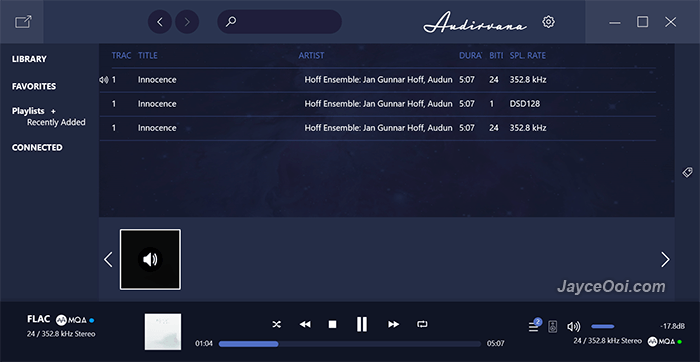The height and width of the screenshot is (362, 700).
Task: Open the mini player pop-out icon
Action: (23, 22)
